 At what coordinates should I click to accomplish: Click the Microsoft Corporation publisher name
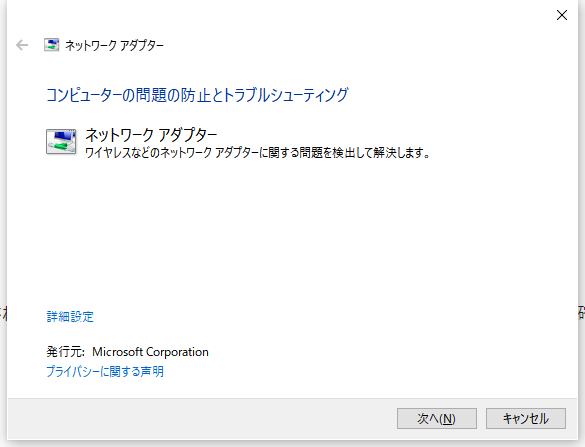[x=150, y=352]
